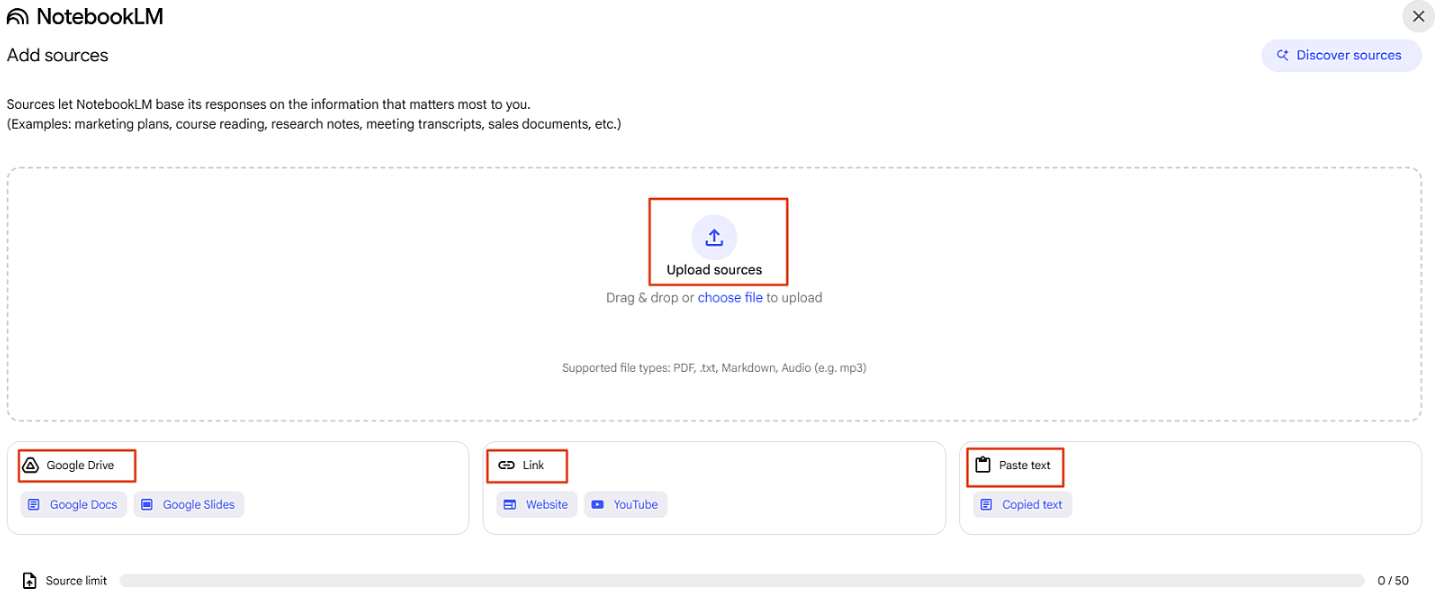Click the Upload sources label
Image resolution: width=1441 pixels, height=604 pixels.
click(x=714, y=270)
